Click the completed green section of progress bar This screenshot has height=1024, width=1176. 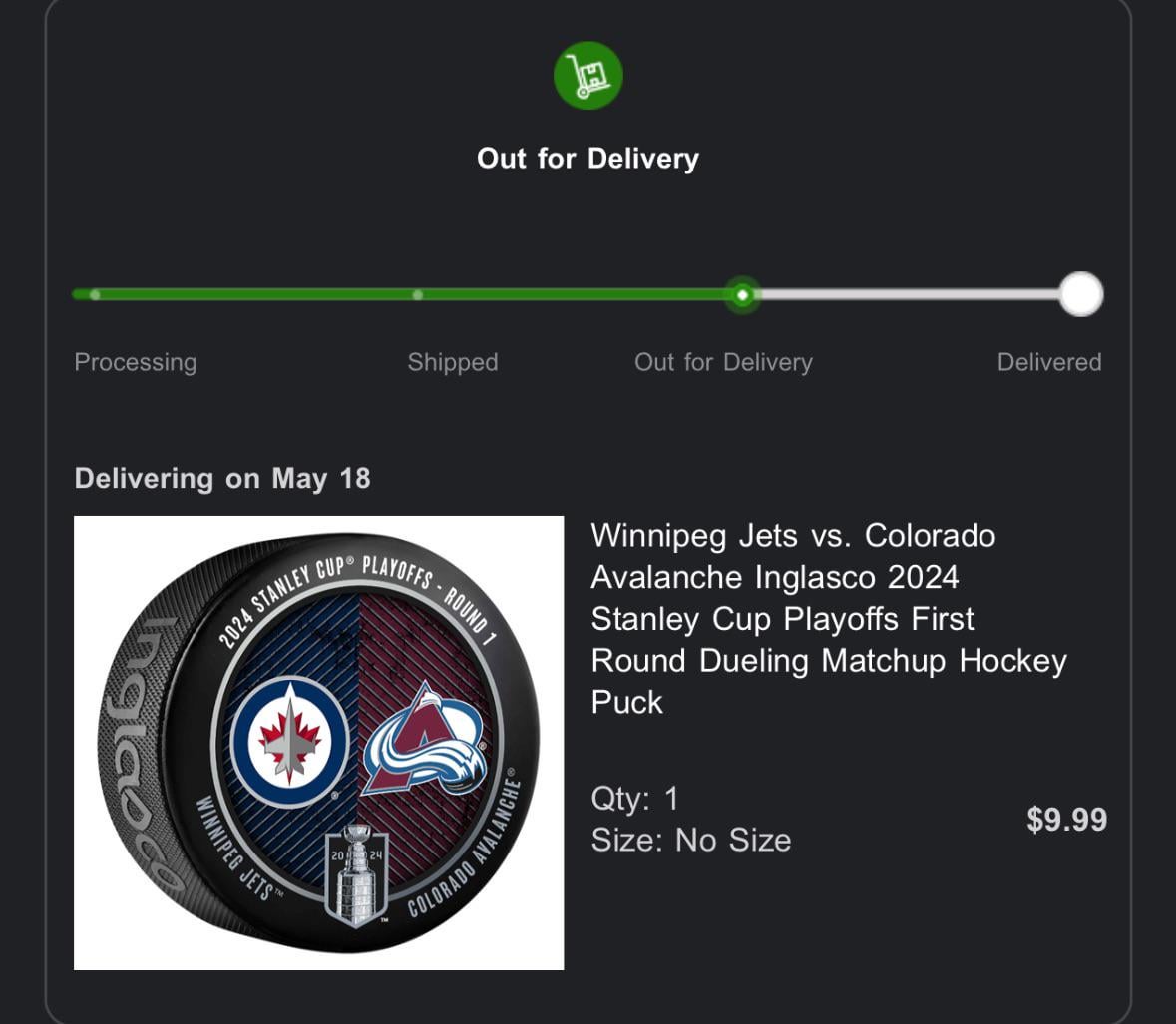point(579,295)
